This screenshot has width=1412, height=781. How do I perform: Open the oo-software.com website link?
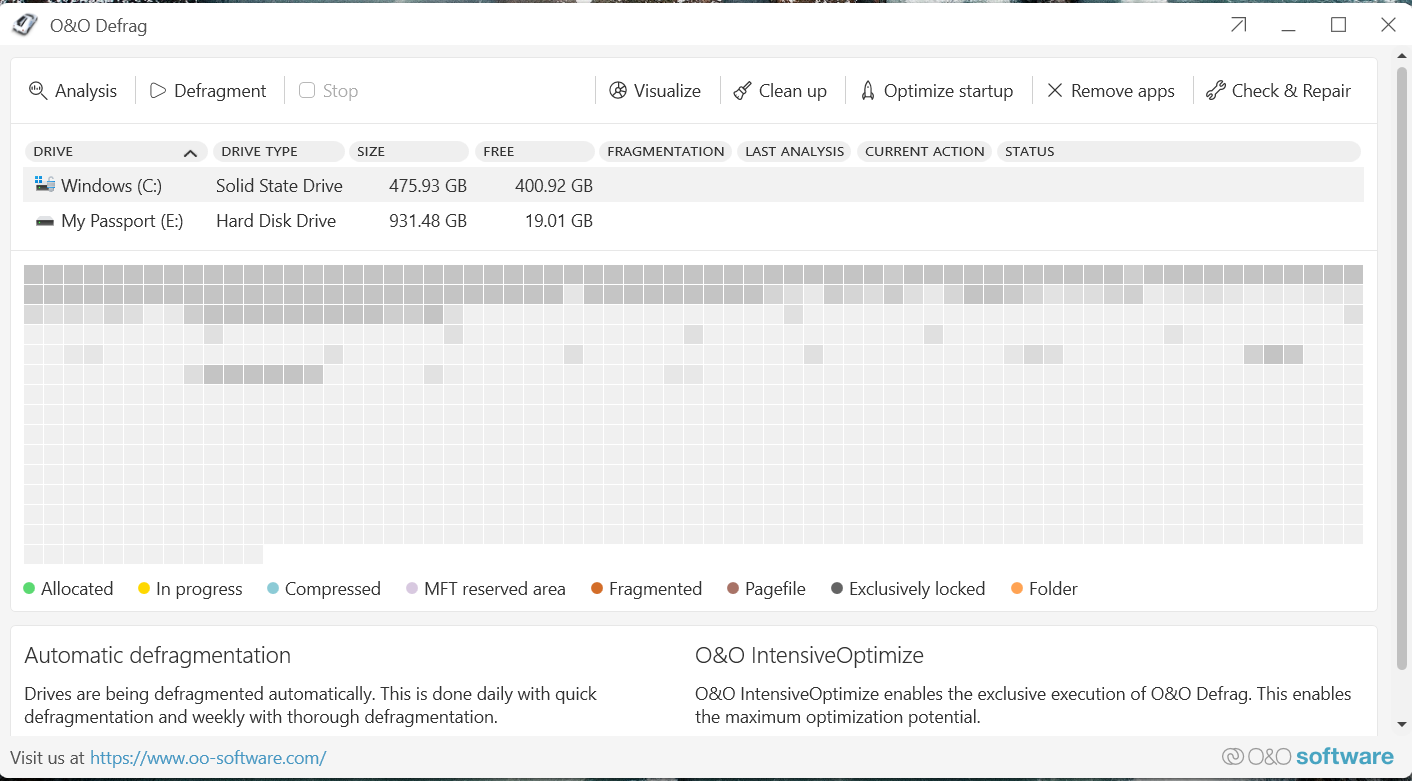click(x=208, y=758)
